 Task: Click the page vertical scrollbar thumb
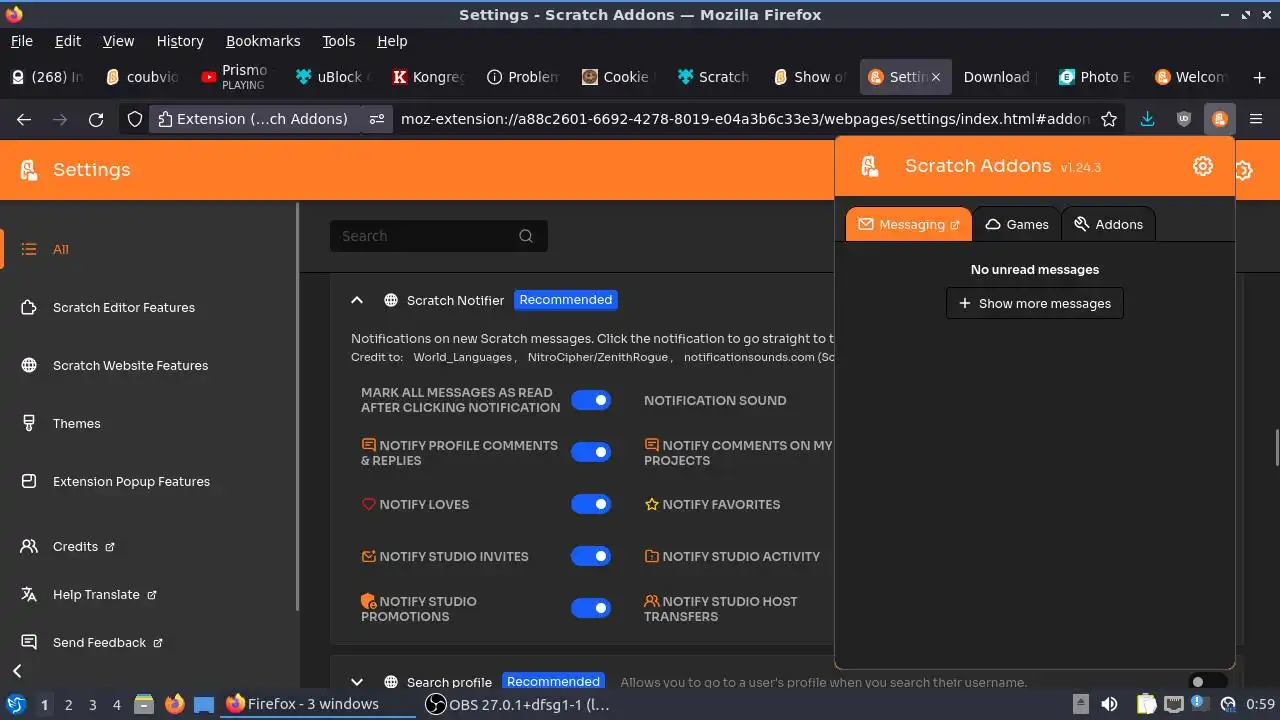[x=1276, y=447]
